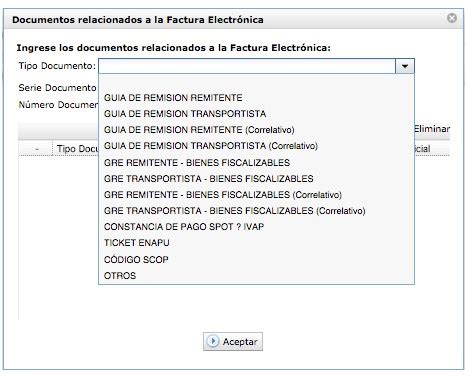Focus the Tipo Documento combo box field
Image resolution: width=468 pixels, height=376 pixels.
(x=247, y=66)
